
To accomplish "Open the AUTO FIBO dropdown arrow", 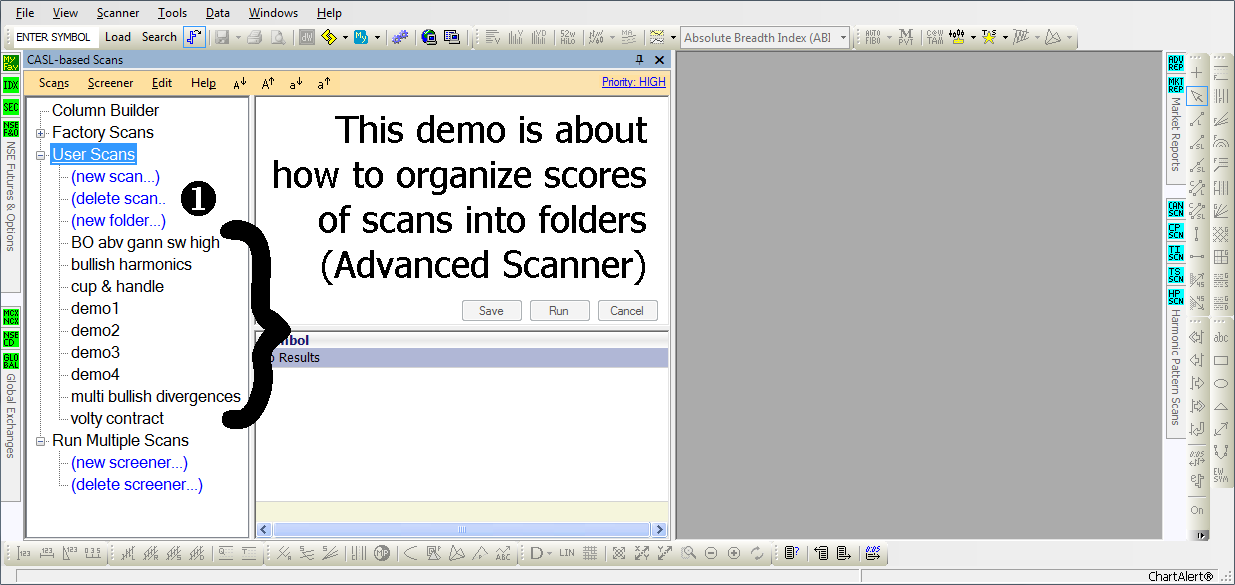I will pos(889,38).
